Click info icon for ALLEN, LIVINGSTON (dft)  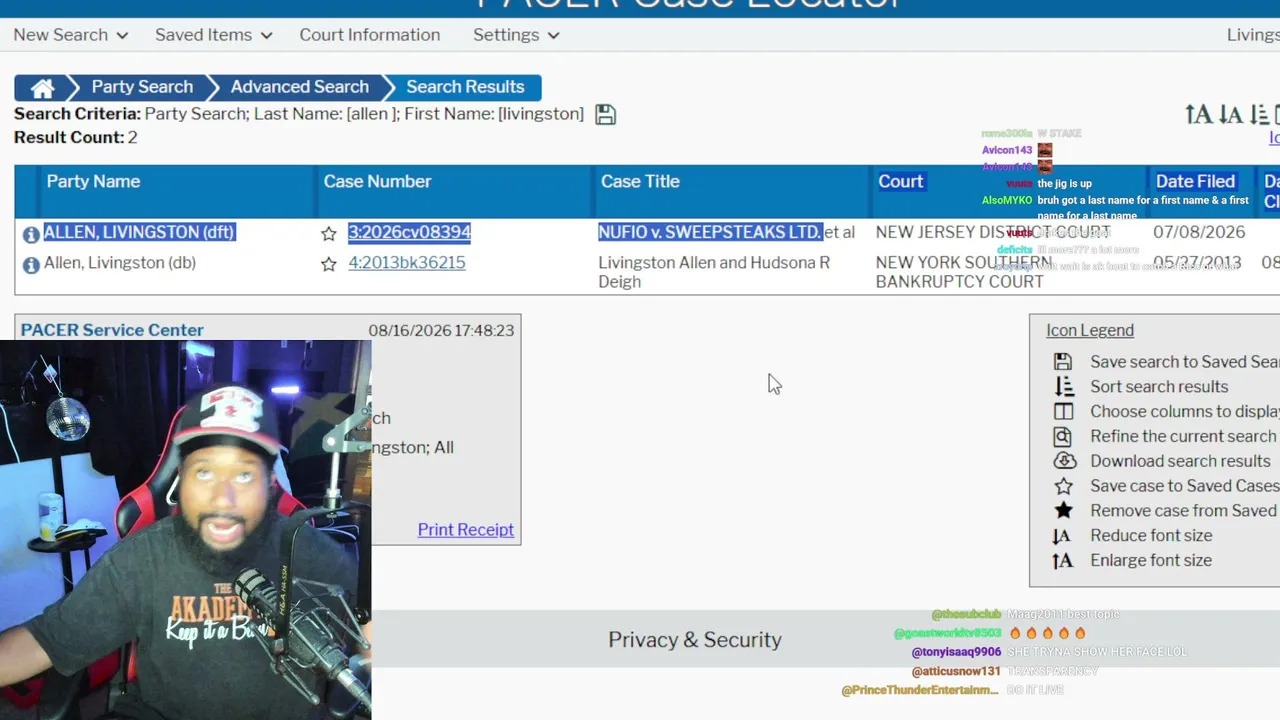[31, 234]
